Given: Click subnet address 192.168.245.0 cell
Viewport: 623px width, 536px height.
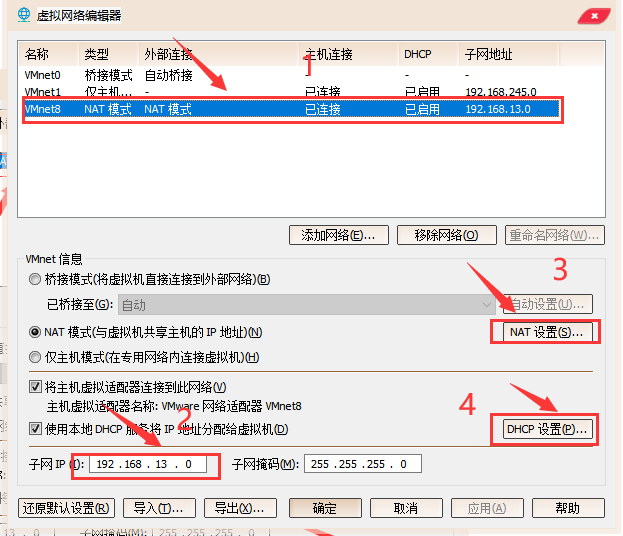Looking at the screenshot, I should click(x=501, y=92).
